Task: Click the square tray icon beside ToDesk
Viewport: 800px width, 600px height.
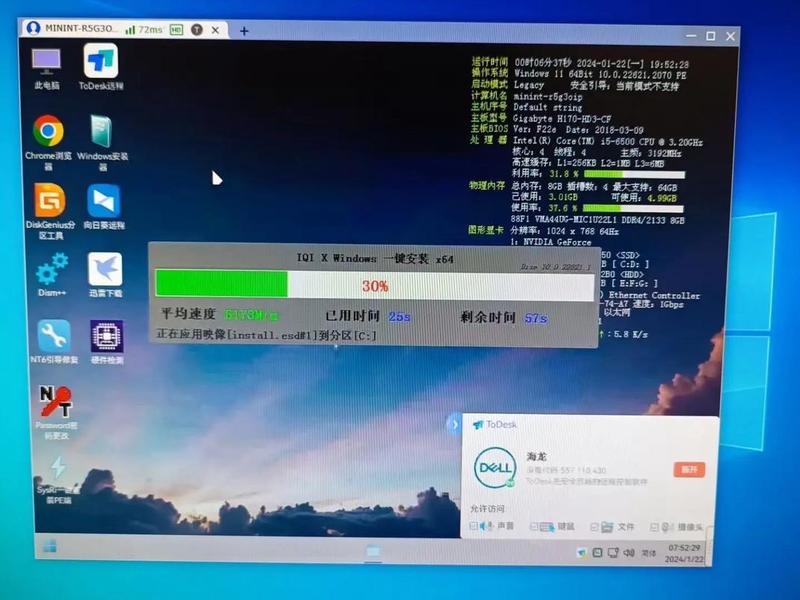Action: pos(597,553)
